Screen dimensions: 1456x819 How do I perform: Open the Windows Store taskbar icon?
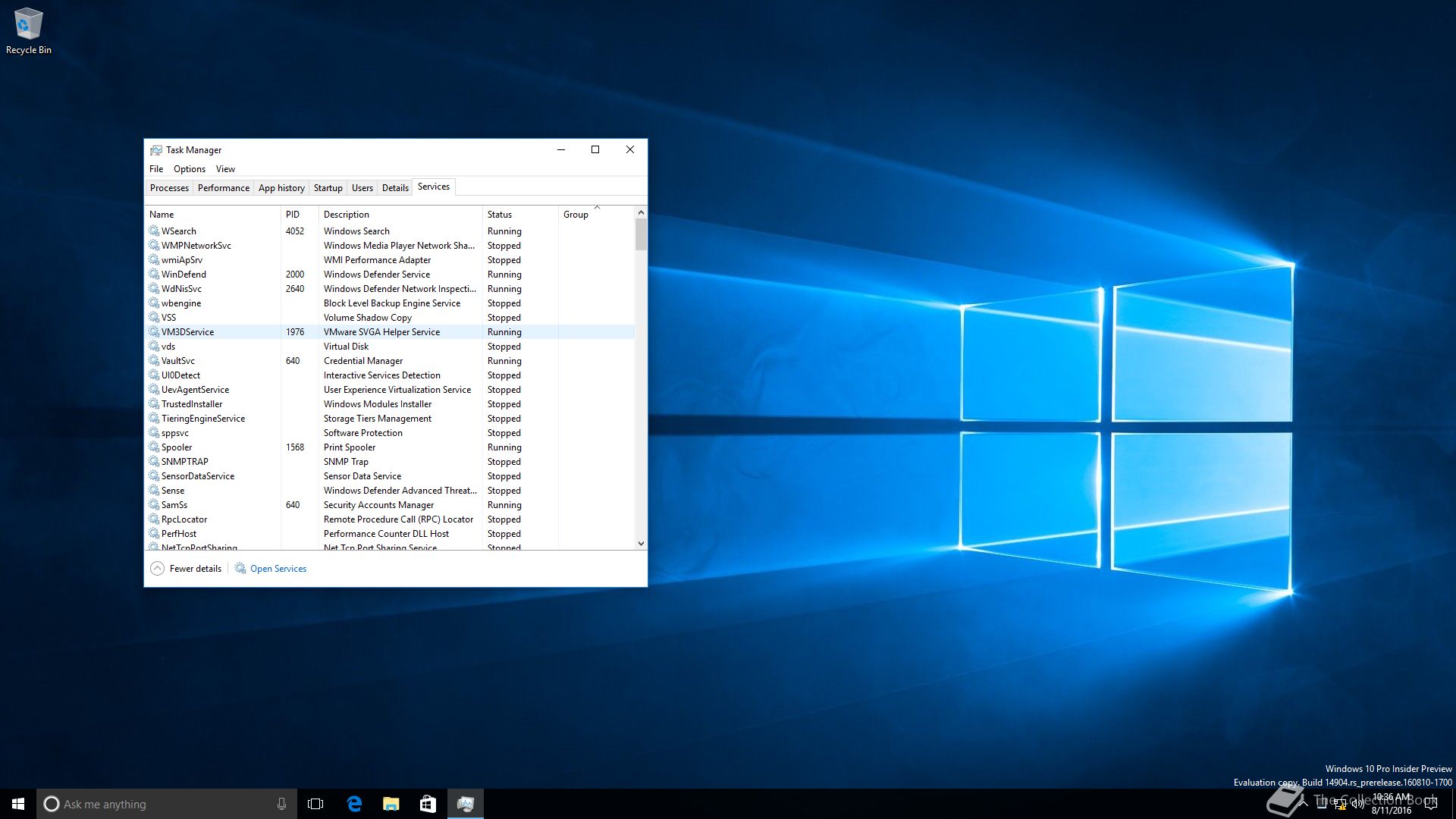(428, 804)
